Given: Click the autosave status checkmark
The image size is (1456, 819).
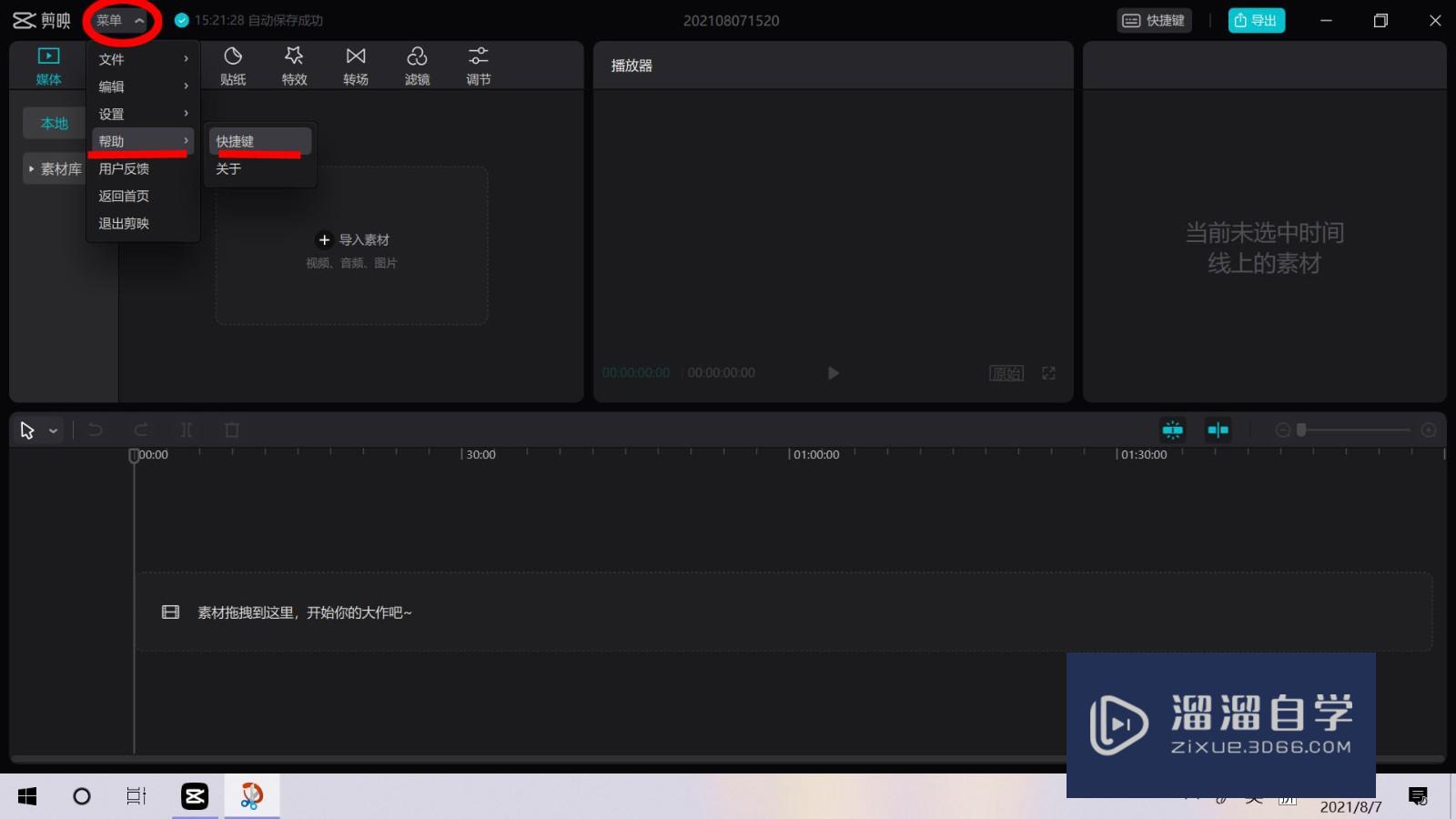Looking at the screenshot, I should click(181, 20).
